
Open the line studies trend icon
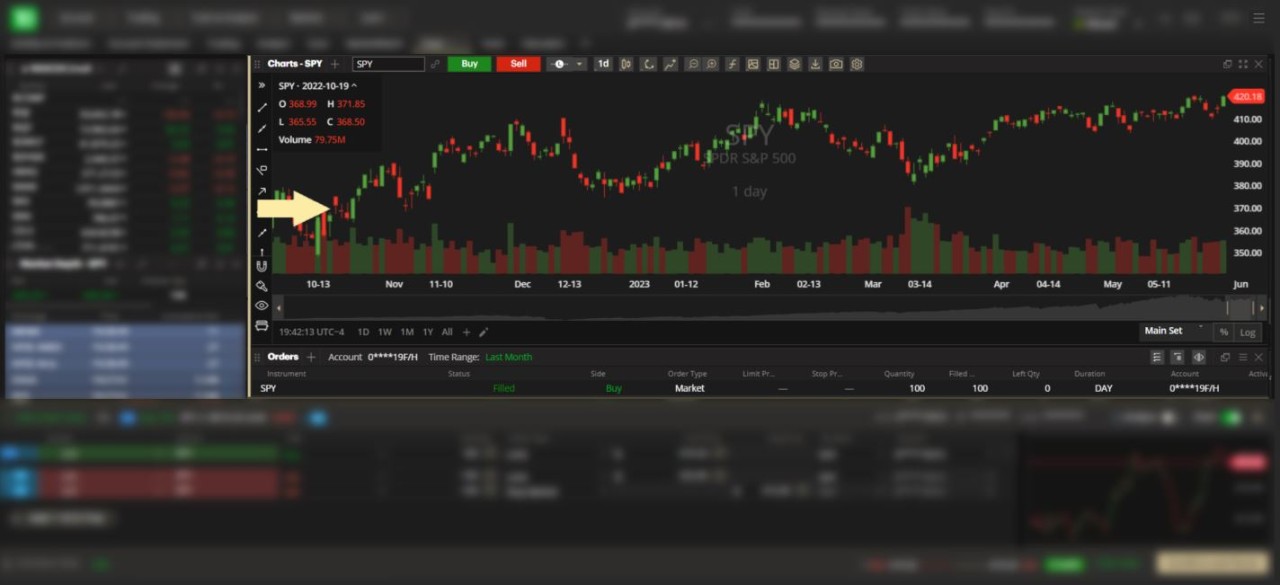pos(669,64)
